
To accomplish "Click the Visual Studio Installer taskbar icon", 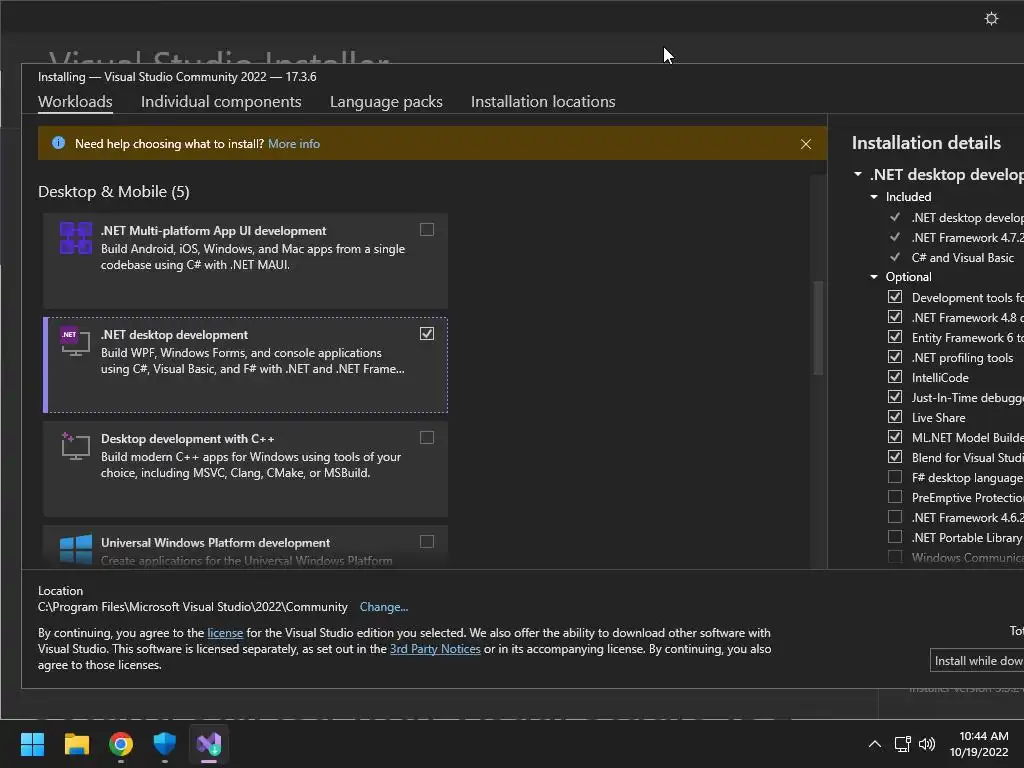I will (x=209, y=744).
